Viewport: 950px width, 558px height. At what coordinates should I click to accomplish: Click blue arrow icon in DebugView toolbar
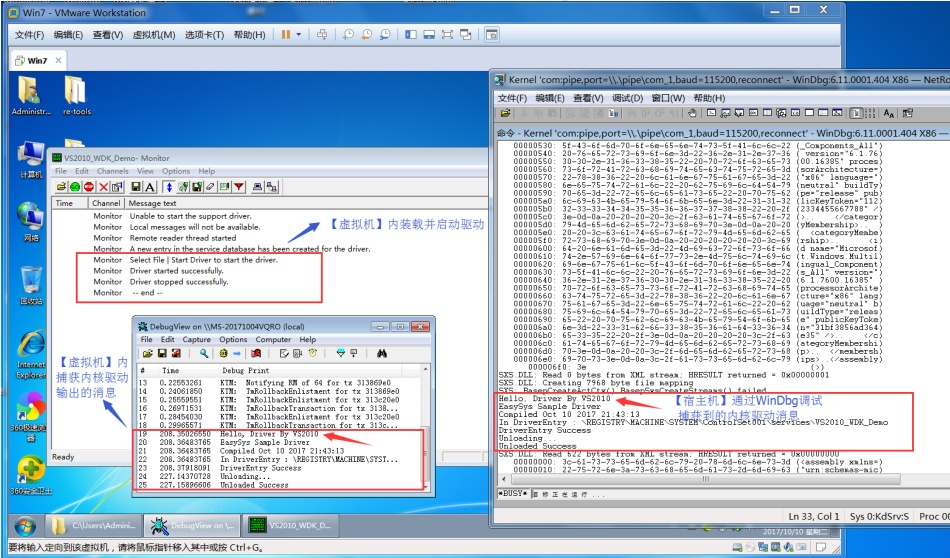tap(237, 353)
